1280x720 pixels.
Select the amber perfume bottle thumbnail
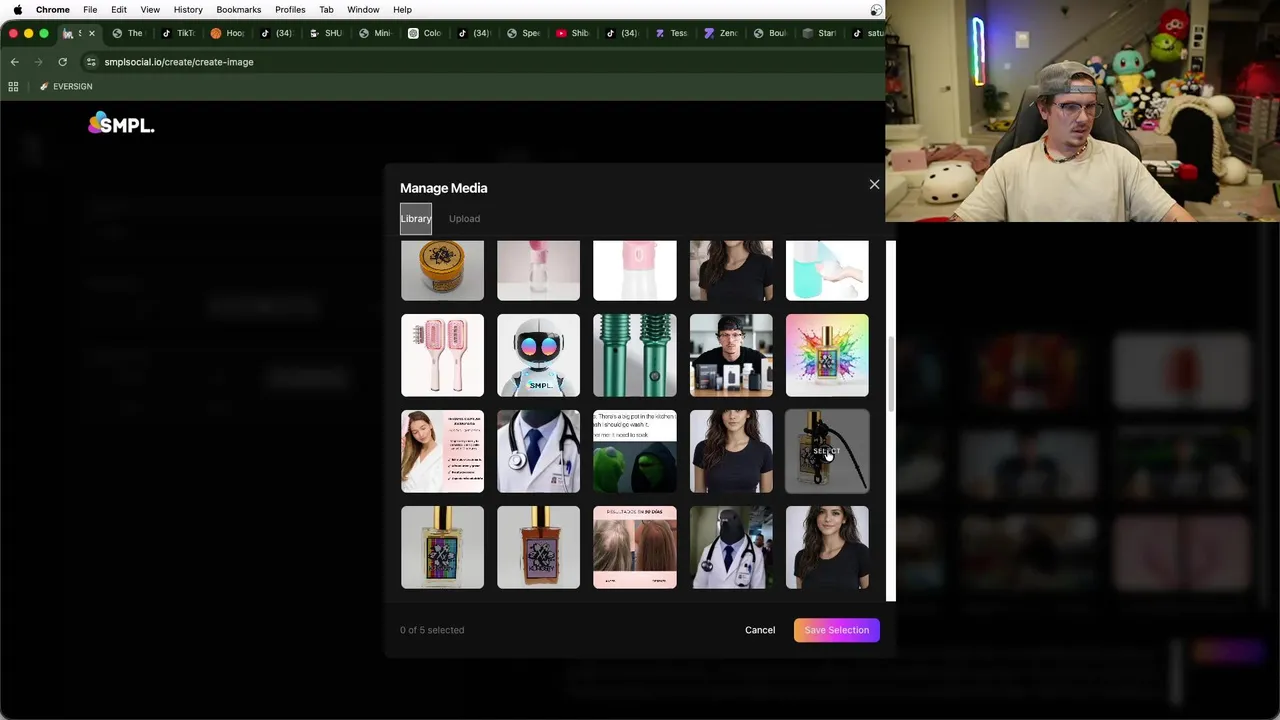[x=538, y=547]
